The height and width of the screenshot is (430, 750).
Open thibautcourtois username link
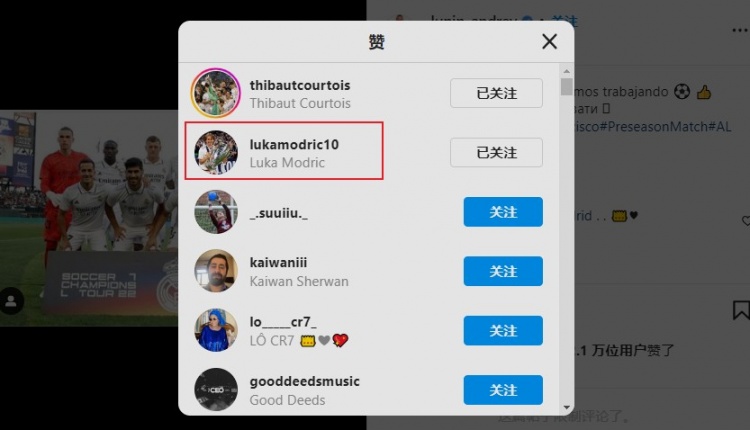300,85
